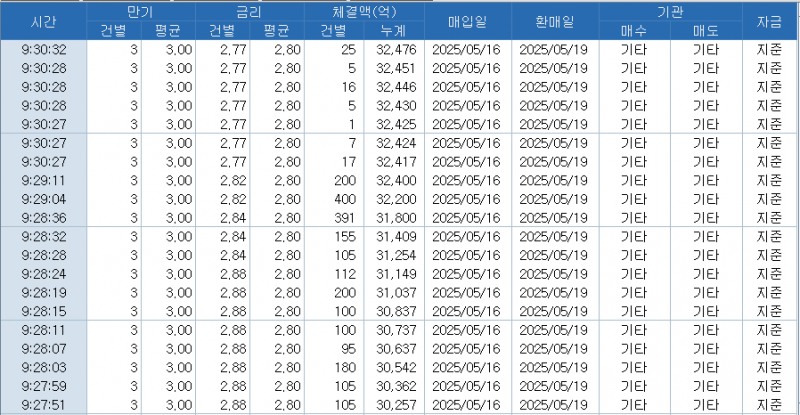800x415 pixels.
Task: Click the 누계 sub-header
Action: coord(394,31)
